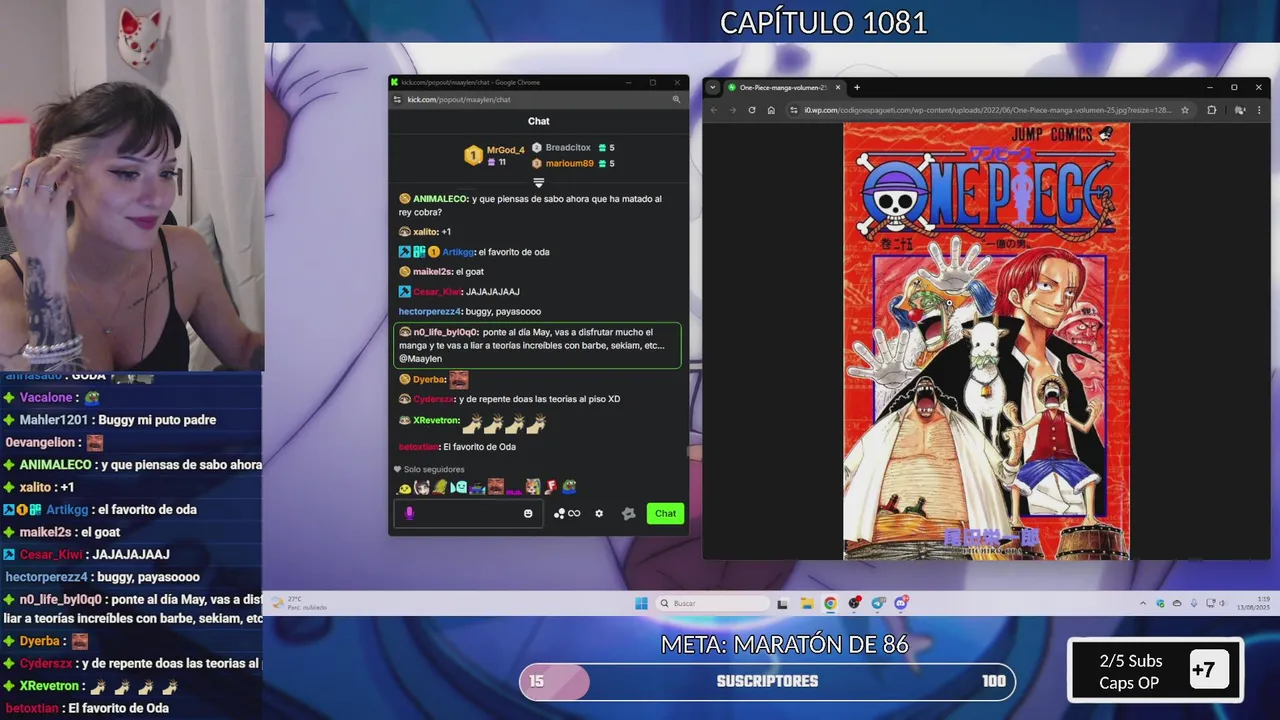Select the red F emote

551,487
